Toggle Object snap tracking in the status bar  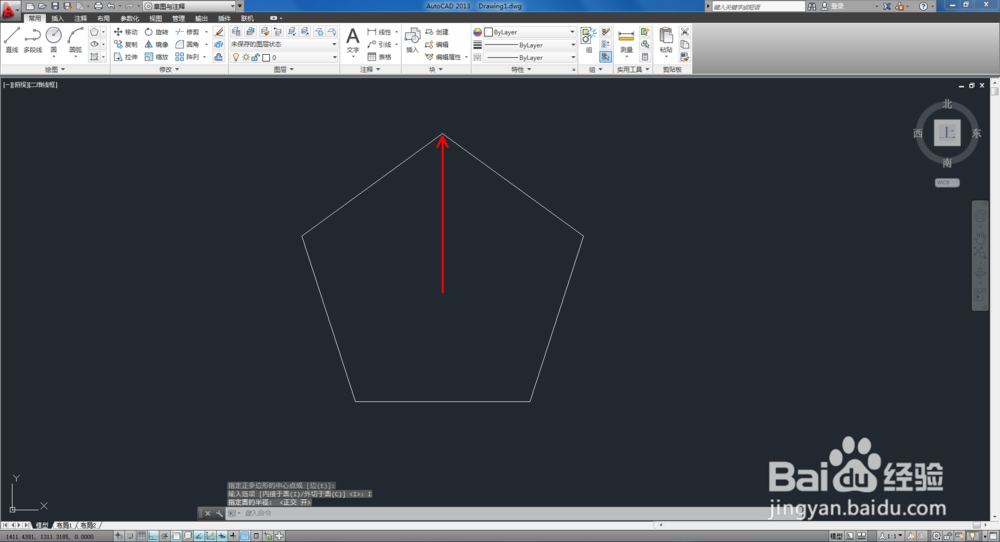click(199, 536)
